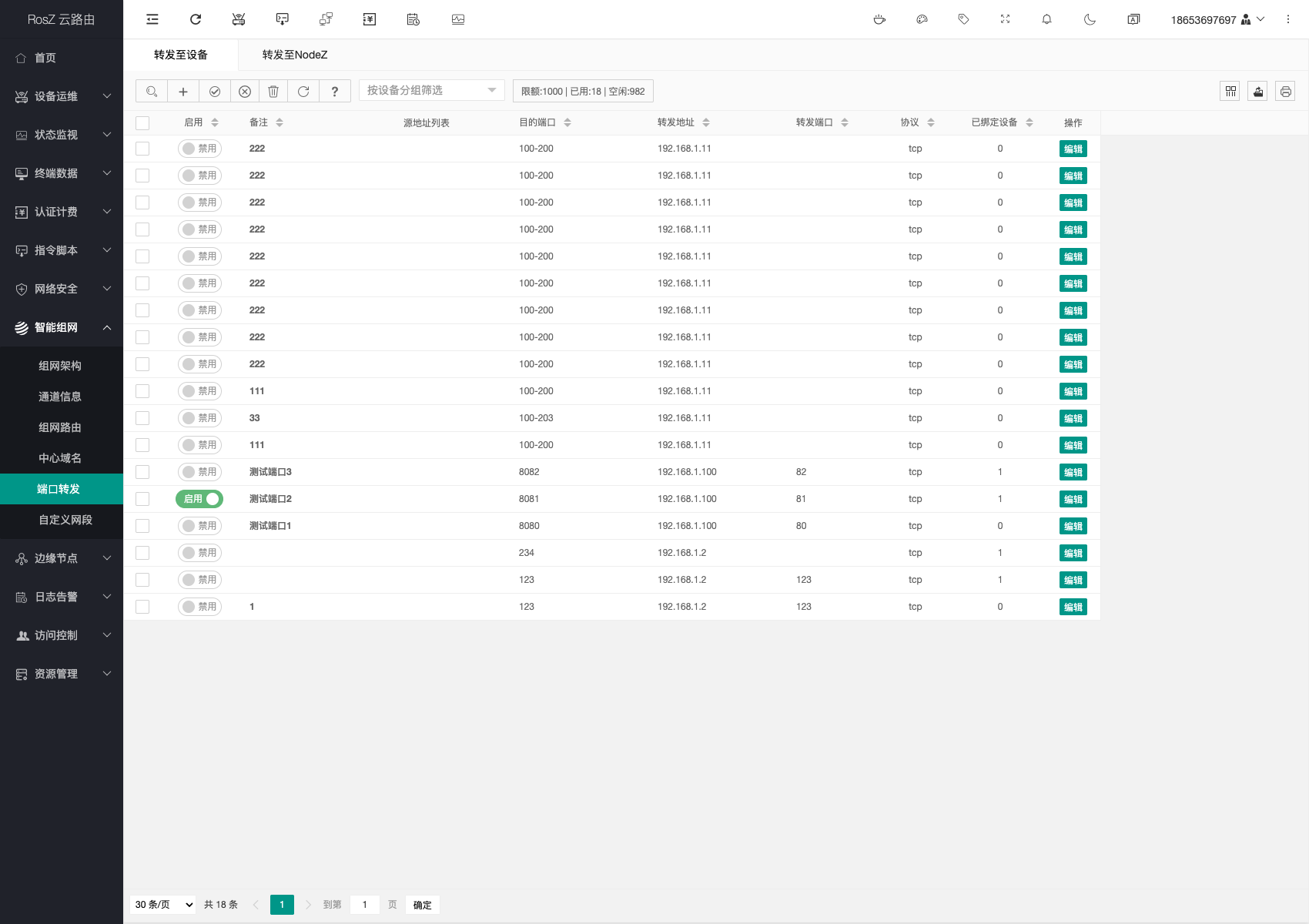Expand the 设备运维 sidebar menu

click(62, 96)
